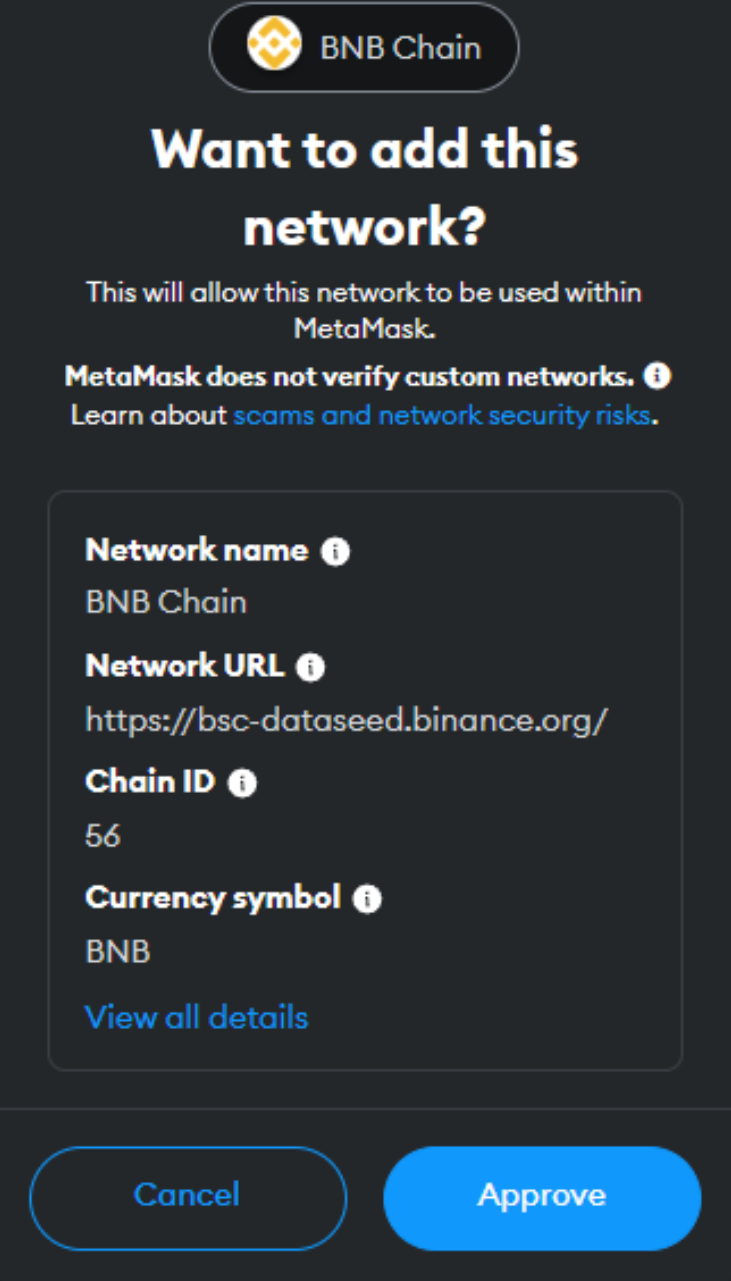Click the BNB Chain text in top pill
Screen dimensions: 731x1281
click(400, 48)
